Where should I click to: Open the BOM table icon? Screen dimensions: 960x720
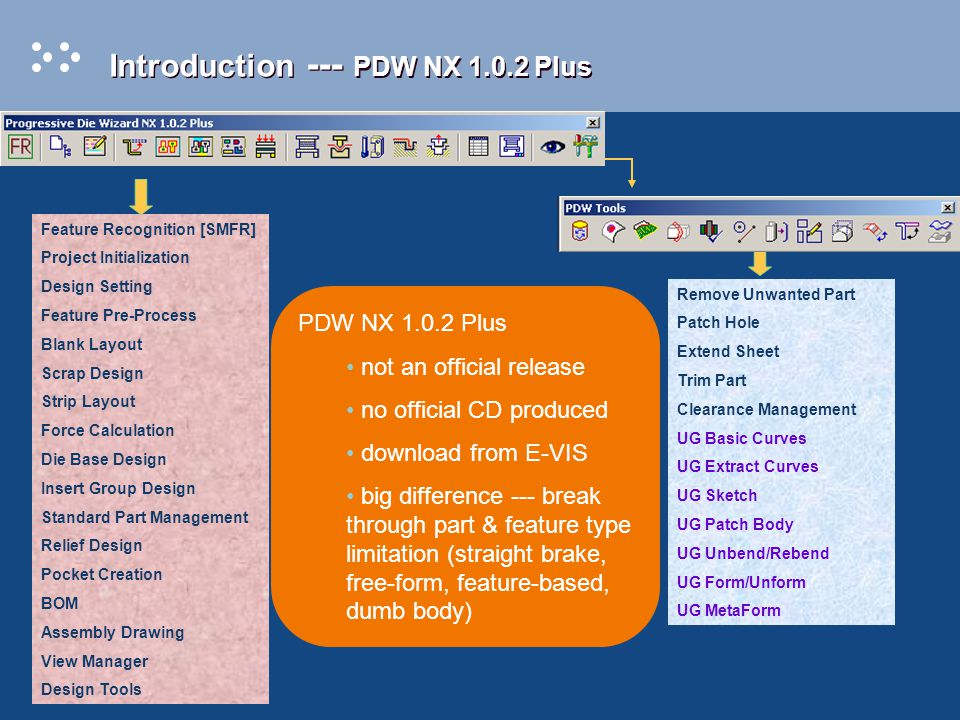coord(478,147)
